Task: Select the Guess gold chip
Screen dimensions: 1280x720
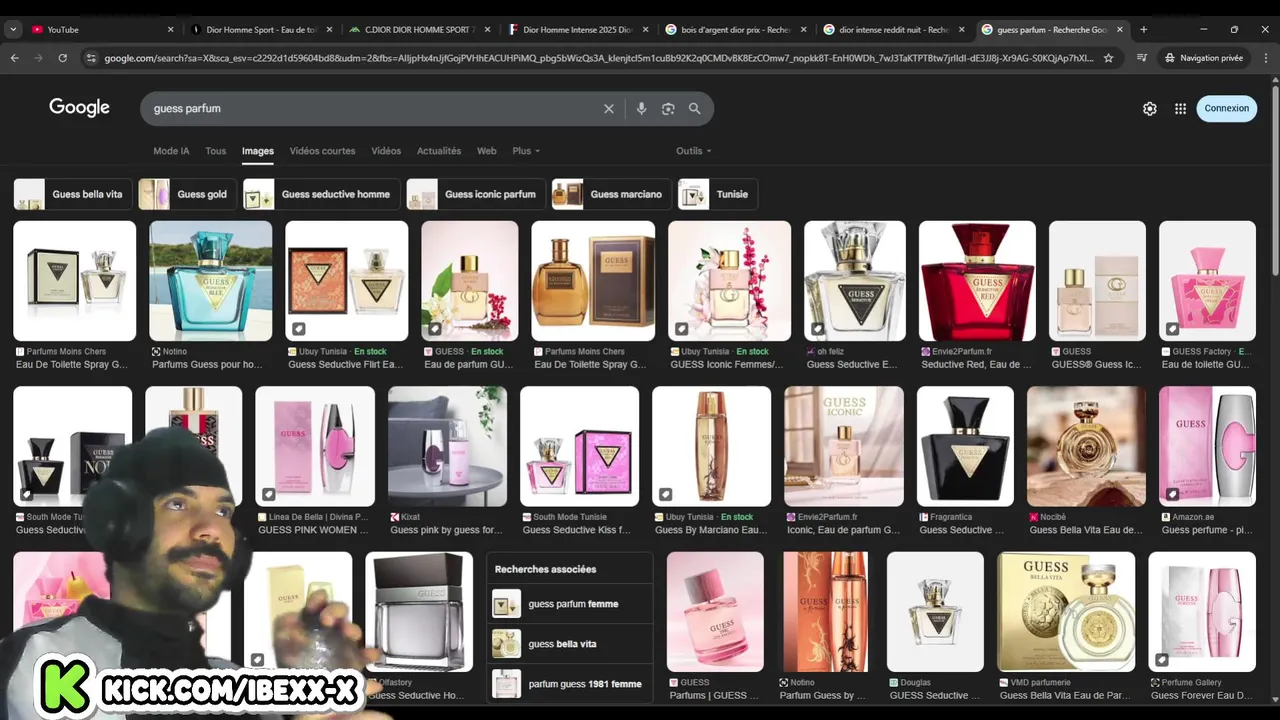Action: (187, 194)
